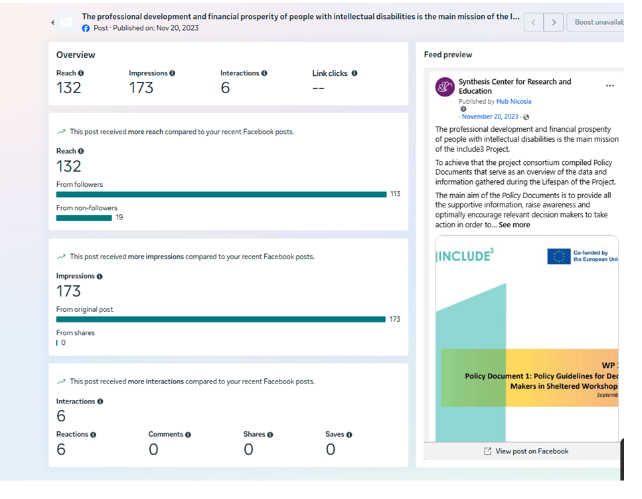Click the Reactions value 6
642x499 pixels.
61,449
